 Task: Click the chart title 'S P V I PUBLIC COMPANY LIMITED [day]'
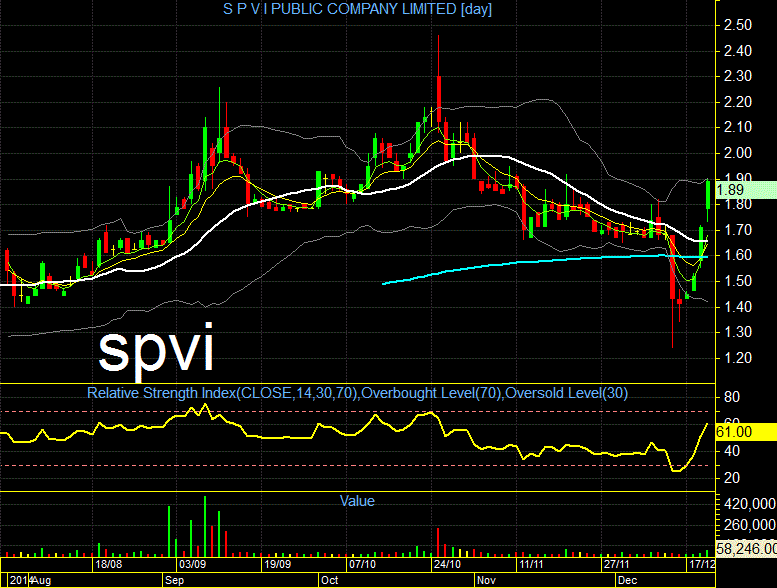(x=357, y=9)
